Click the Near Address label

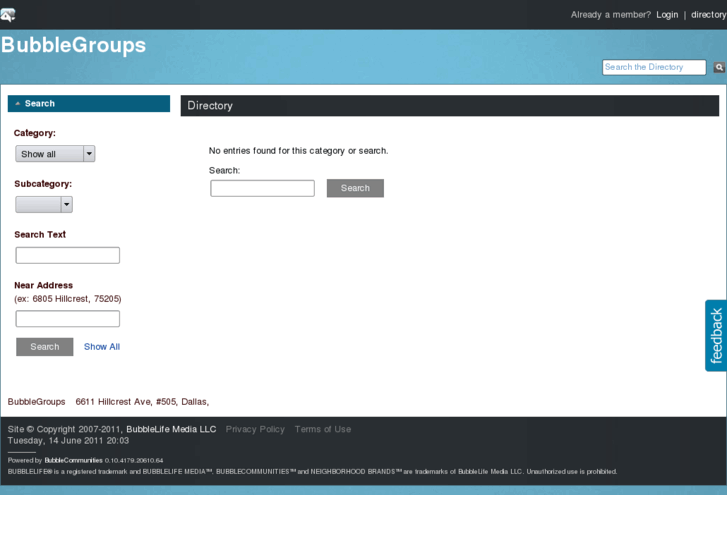pyautogui.click(x=44, y=285)
